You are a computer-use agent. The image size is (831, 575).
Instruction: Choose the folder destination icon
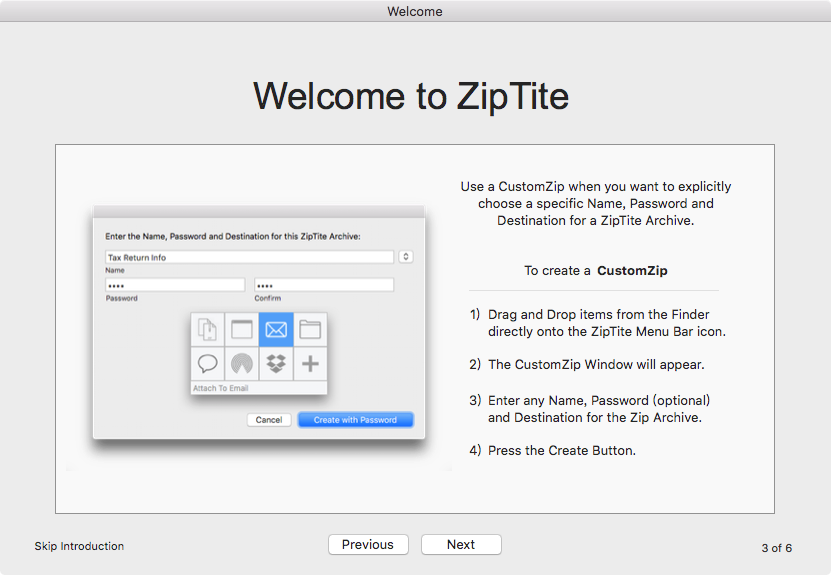tap(310, 330)
